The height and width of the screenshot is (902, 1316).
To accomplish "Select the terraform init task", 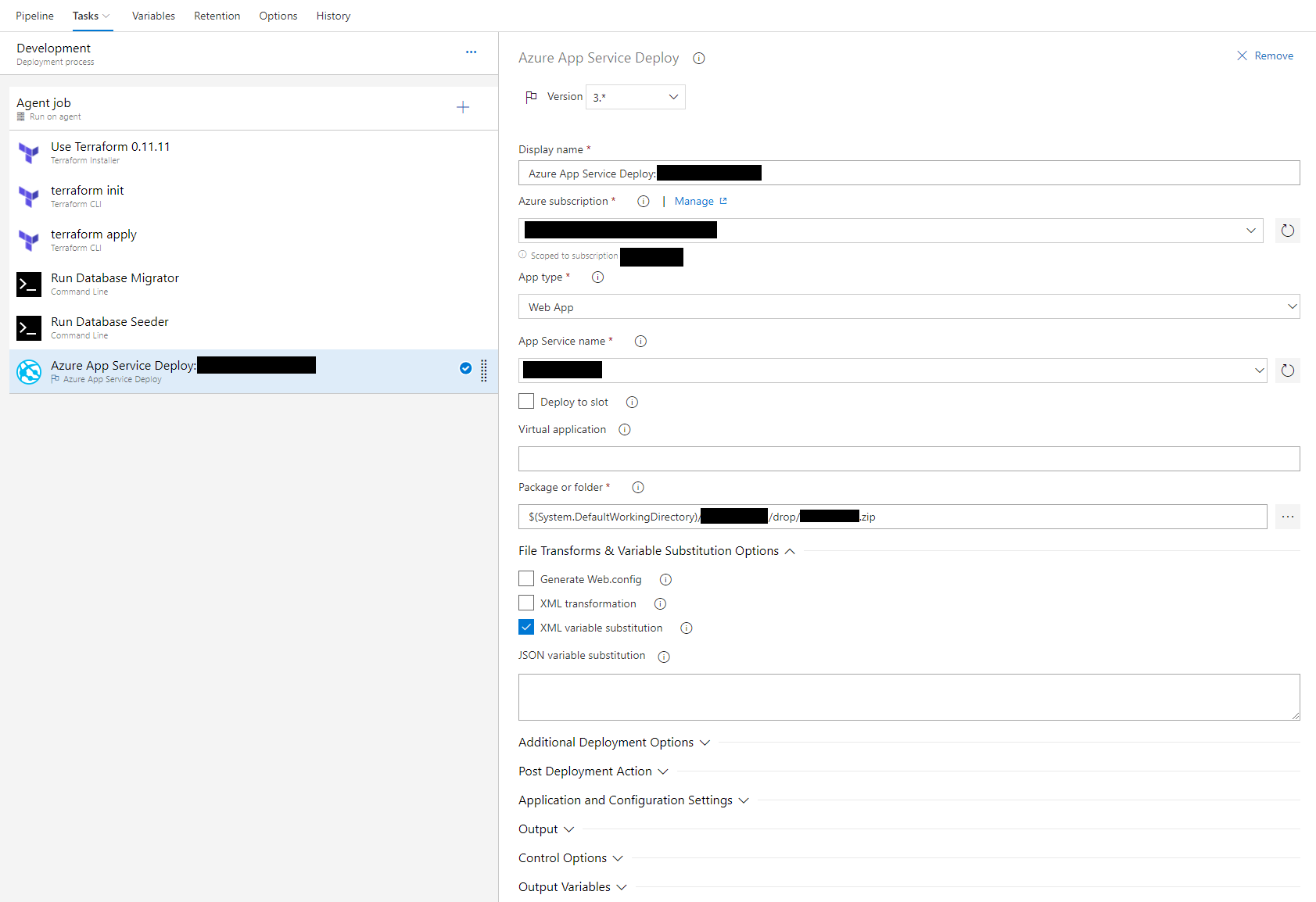I will pos(253,196).
